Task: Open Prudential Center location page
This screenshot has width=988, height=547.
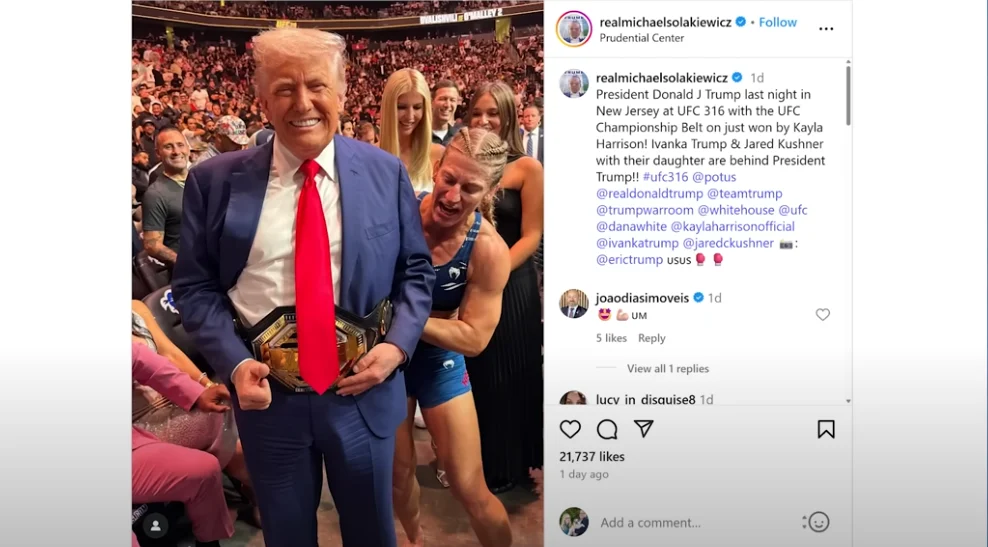Action: pyautogui.click(x=641, y=38)
